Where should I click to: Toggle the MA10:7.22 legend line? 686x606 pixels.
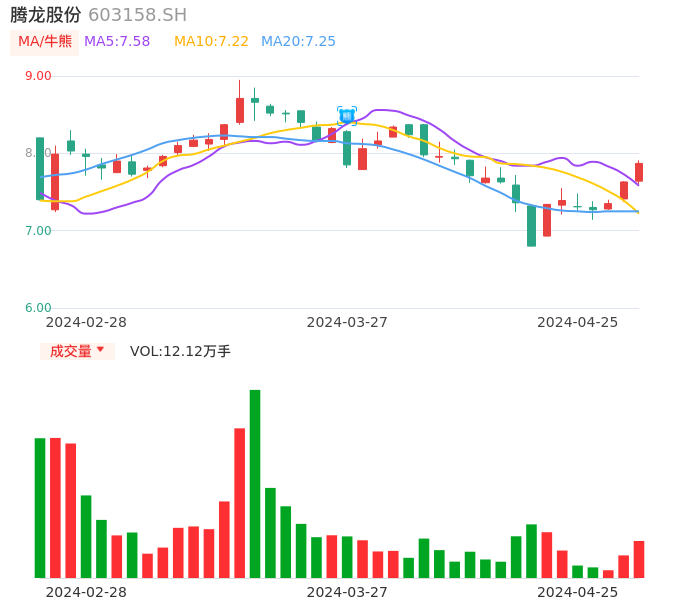click(x=211, y=42)
